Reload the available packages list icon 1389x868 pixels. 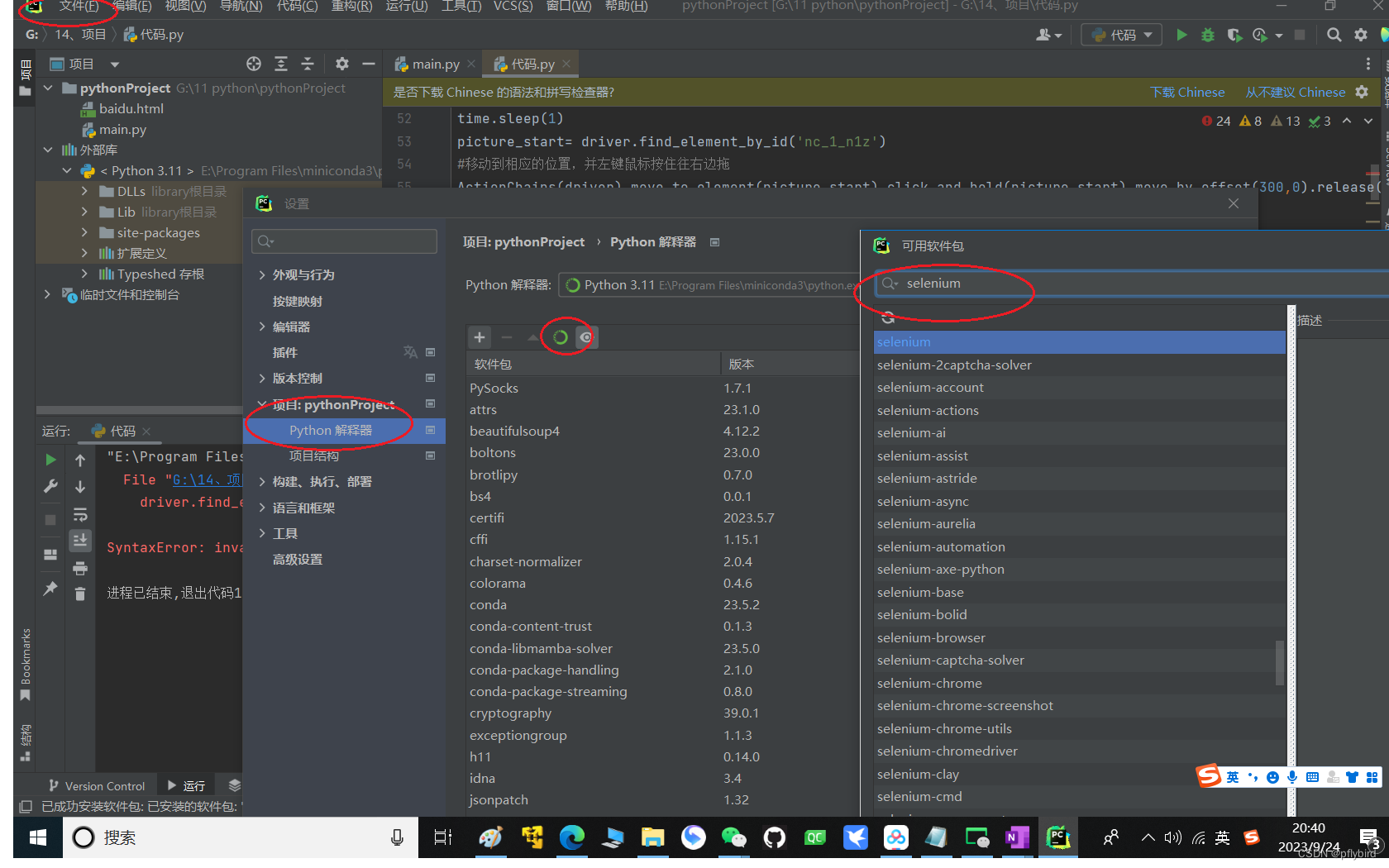click(888, 317)
